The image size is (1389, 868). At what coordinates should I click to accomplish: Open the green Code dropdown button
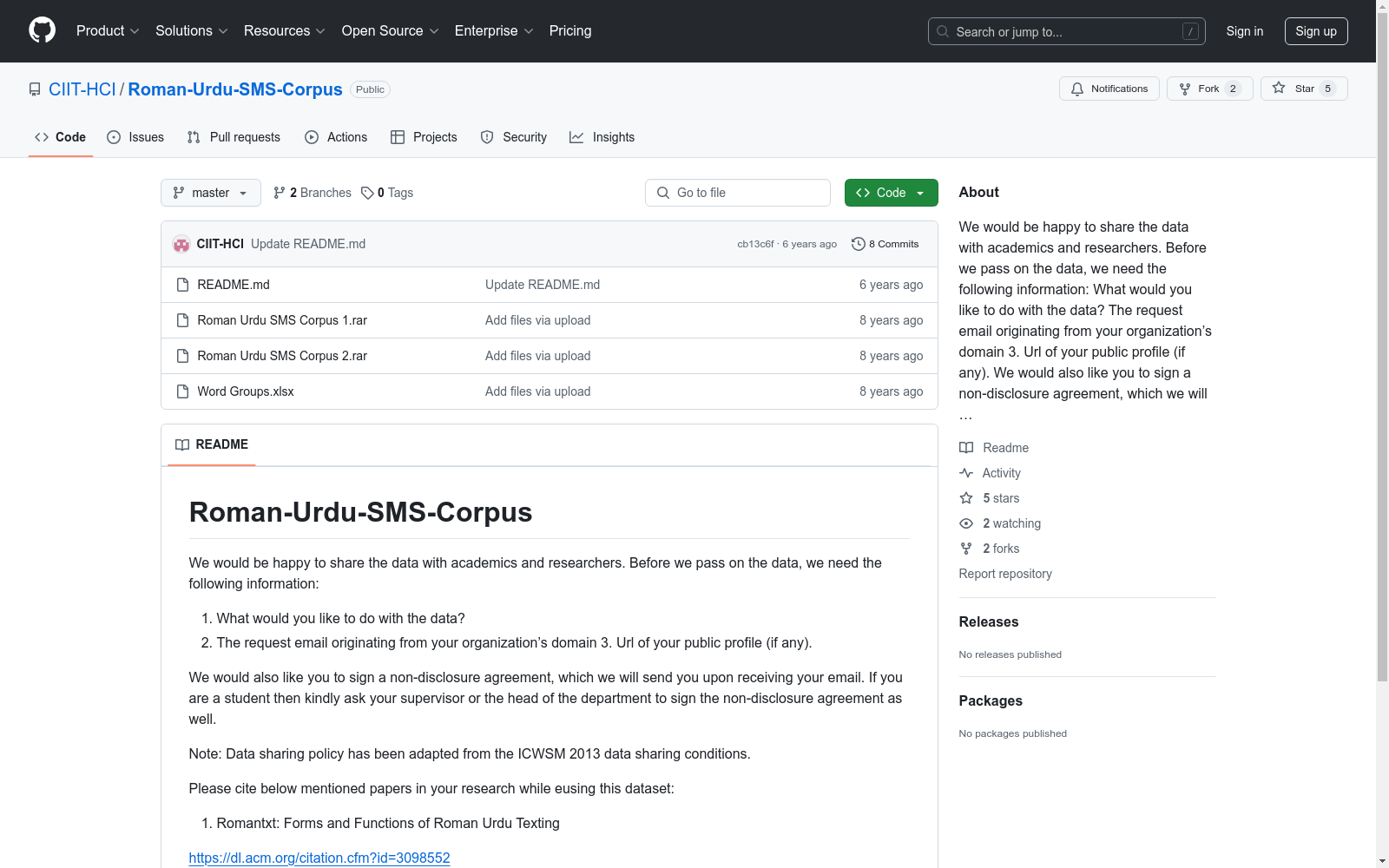(892, 193)
